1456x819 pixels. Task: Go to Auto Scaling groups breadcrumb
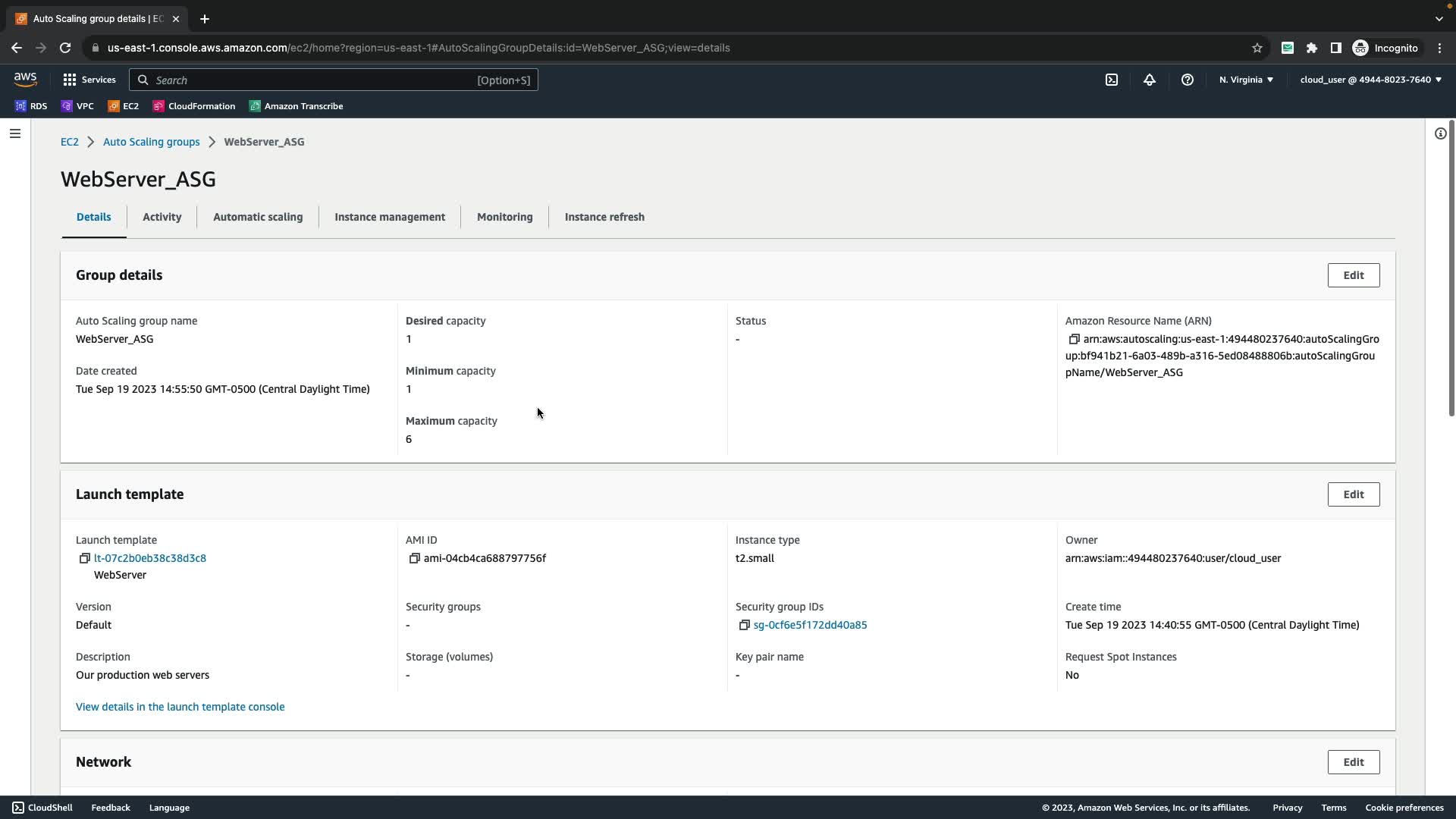pyautogui.click(x=152, y=142)
